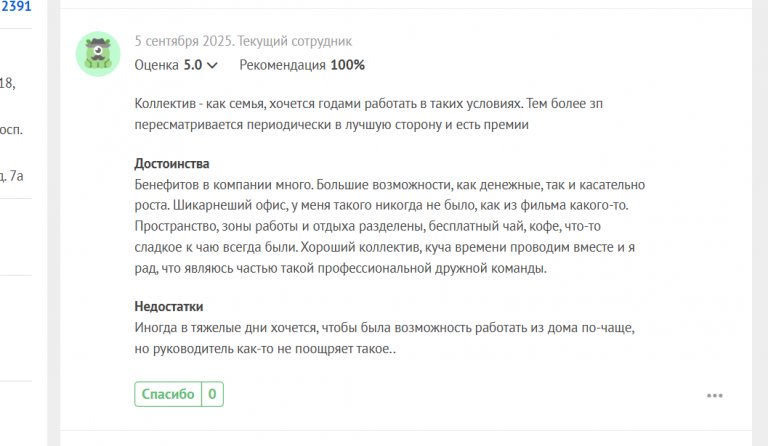Click the paragraph starting "Бенефитов в компании много"
Screen dimensions: 768x446
tap(390, 226)
